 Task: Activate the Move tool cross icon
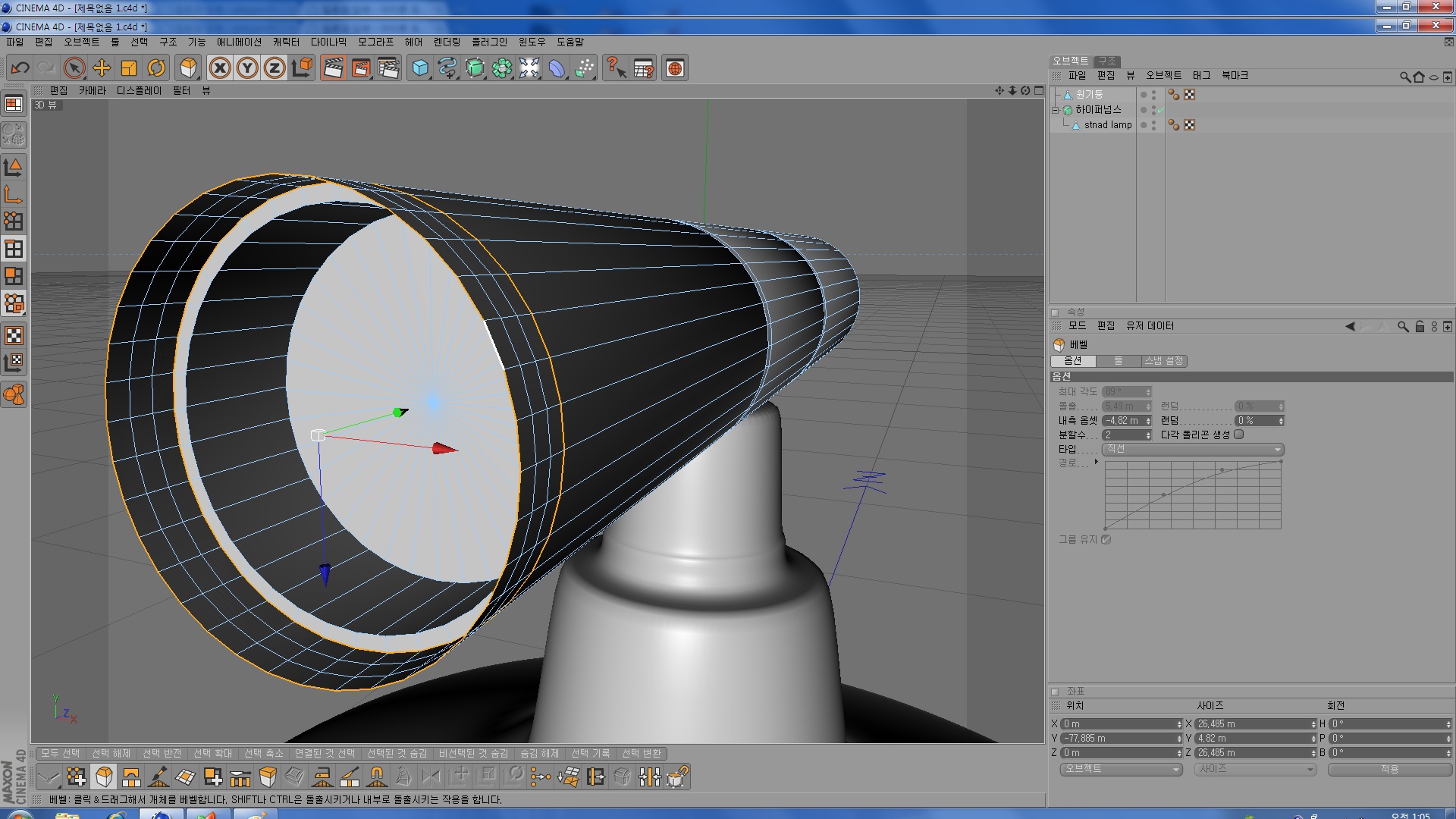click(102, 68)
